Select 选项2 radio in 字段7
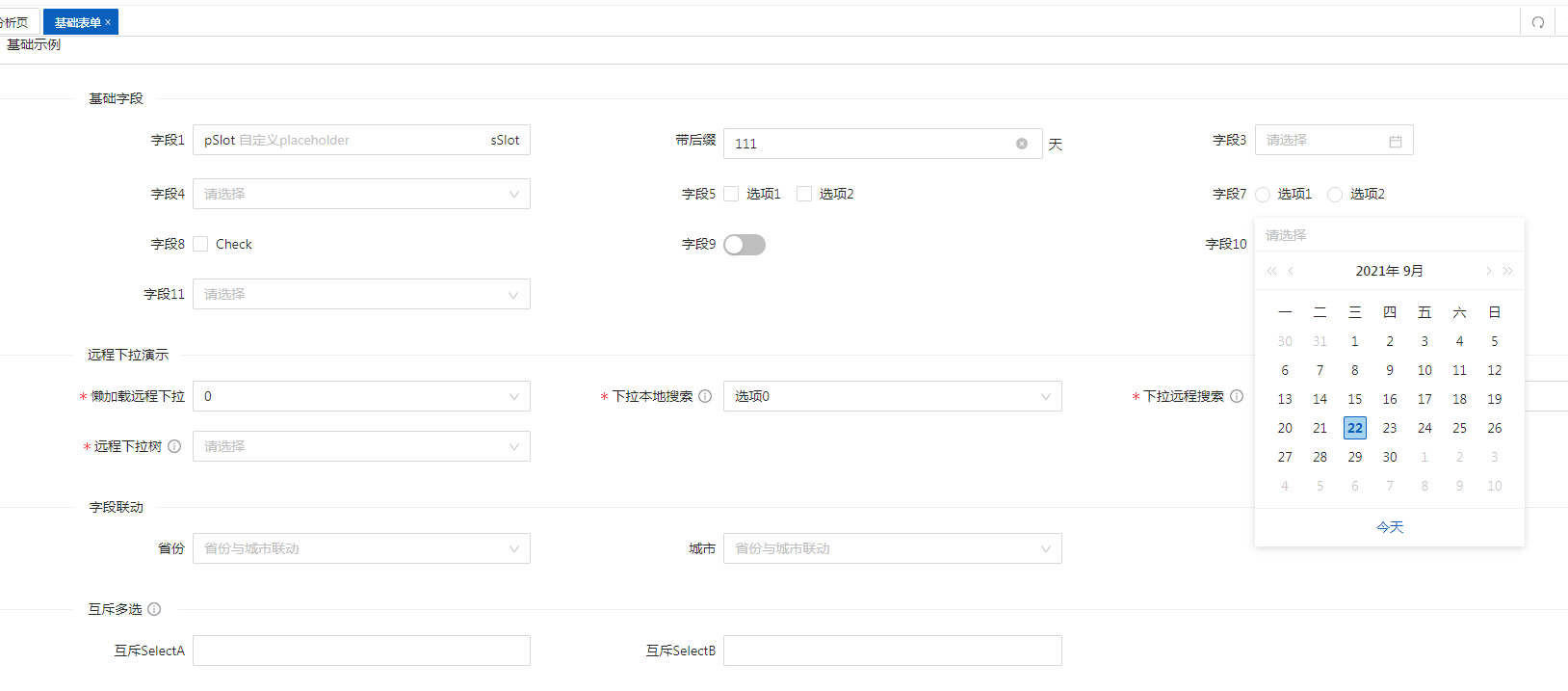 [x=1335, y=195]
